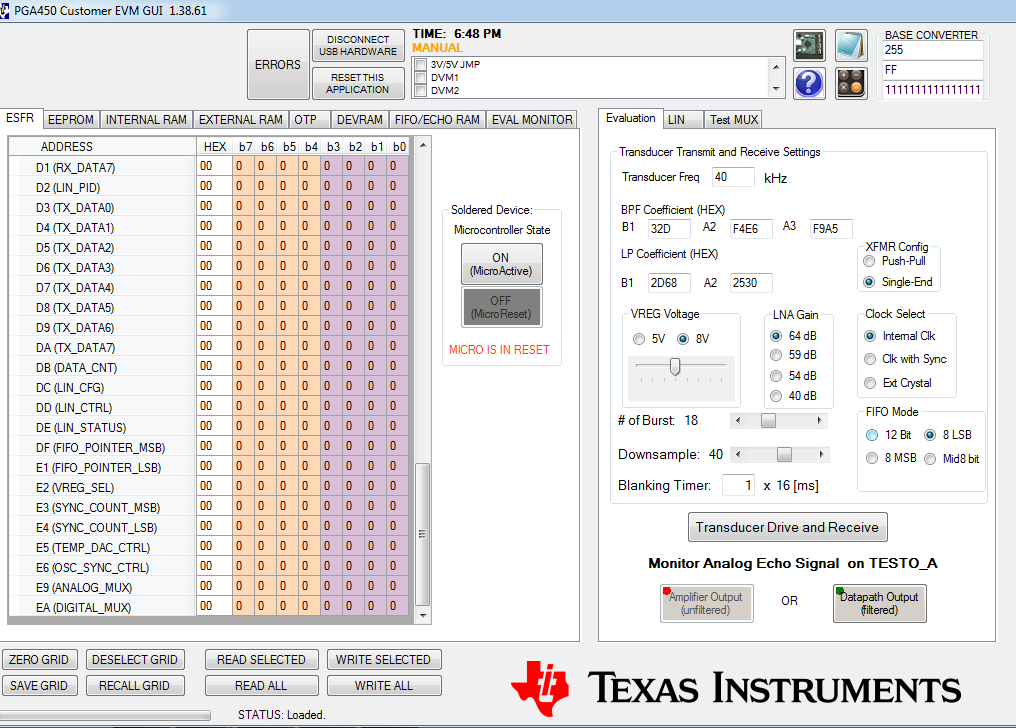Image resolution: width=1016 pixels, height=728 pixels.
Task: Click Downsample right arrow
Action: [x=821, y=454]
